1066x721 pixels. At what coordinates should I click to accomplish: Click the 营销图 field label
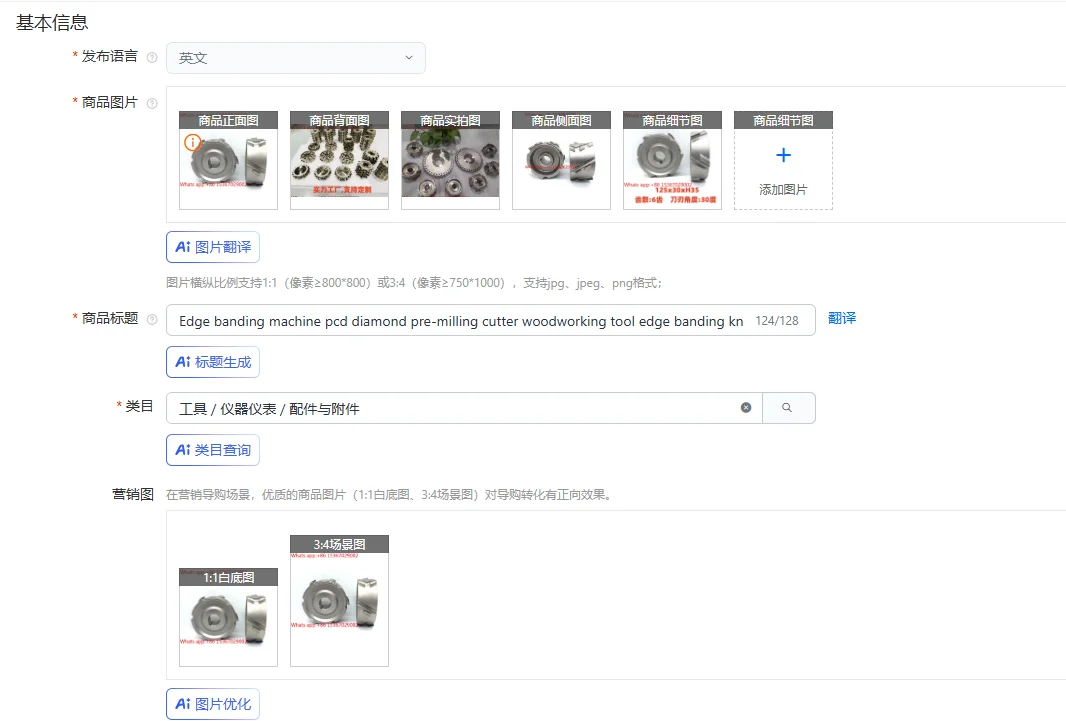pyautogui.click(x=133, y=494)
